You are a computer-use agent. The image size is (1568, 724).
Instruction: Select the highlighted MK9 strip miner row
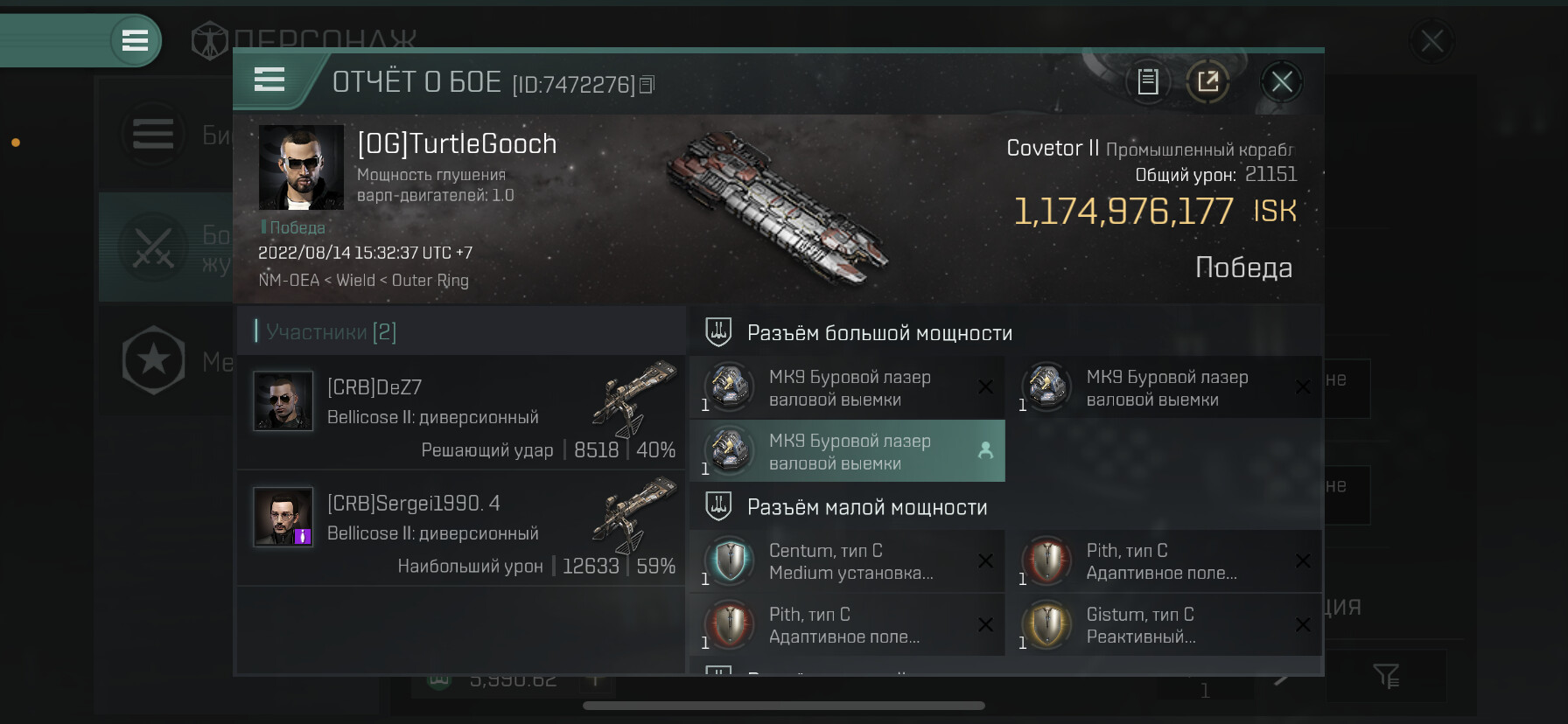click(847, 451)
